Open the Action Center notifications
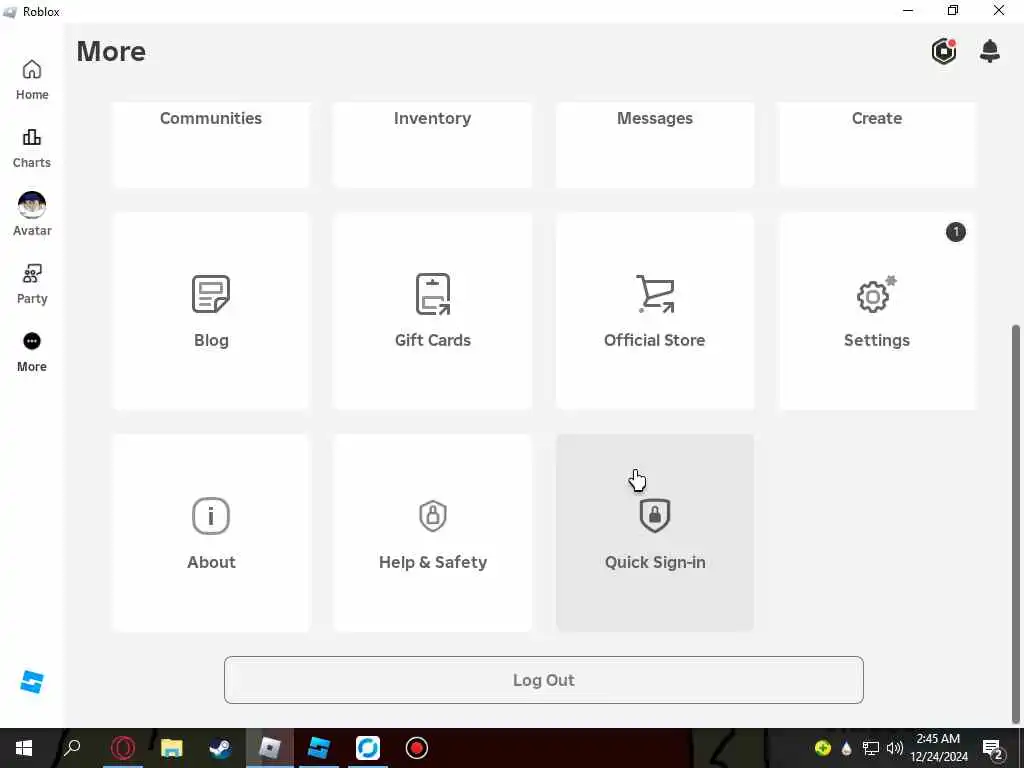Viewport: 1024px width, 768px height. coord(993,748)
